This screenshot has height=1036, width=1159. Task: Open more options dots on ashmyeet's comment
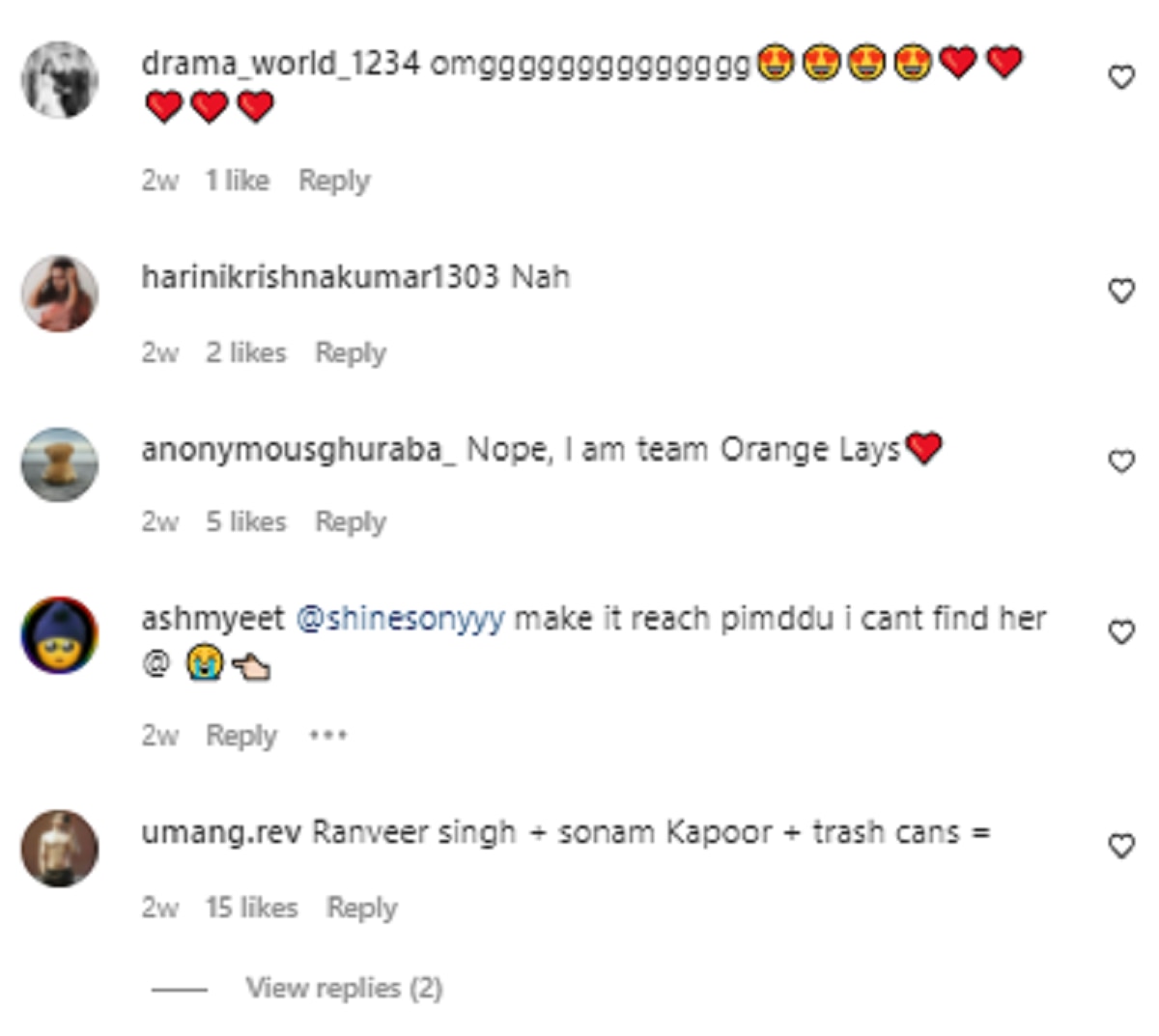[327, 736]
